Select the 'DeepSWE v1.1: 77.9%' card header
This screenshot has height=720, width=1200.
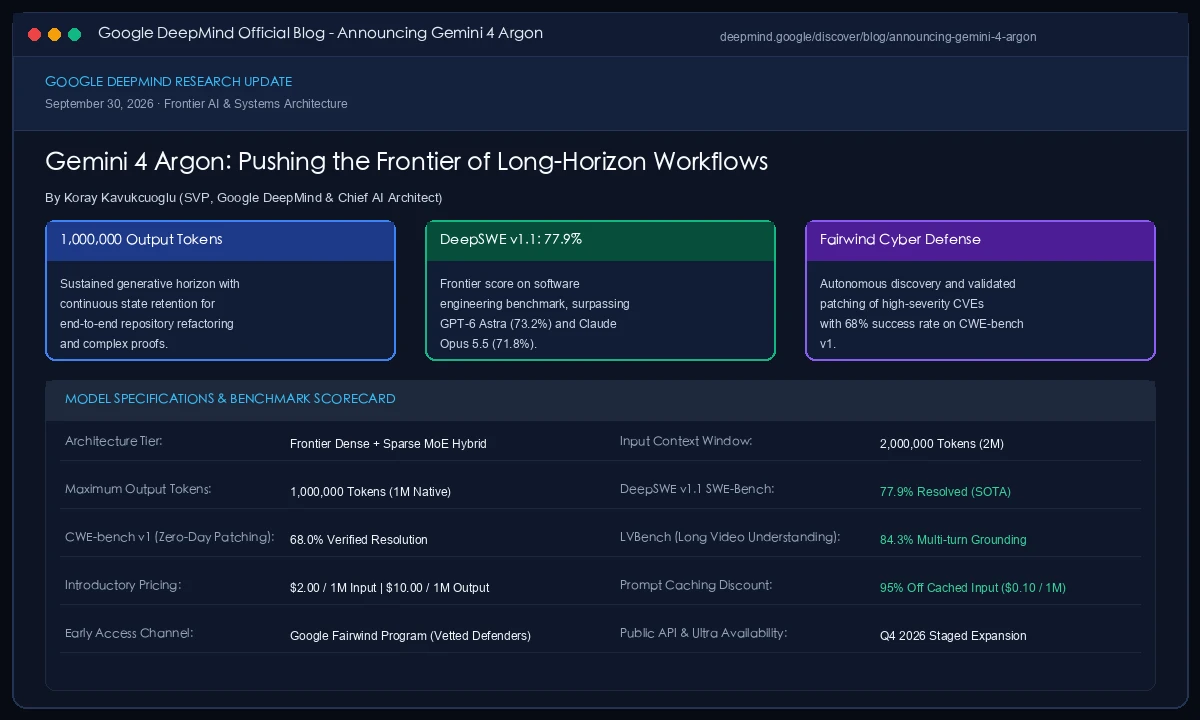tap(600, 240)
